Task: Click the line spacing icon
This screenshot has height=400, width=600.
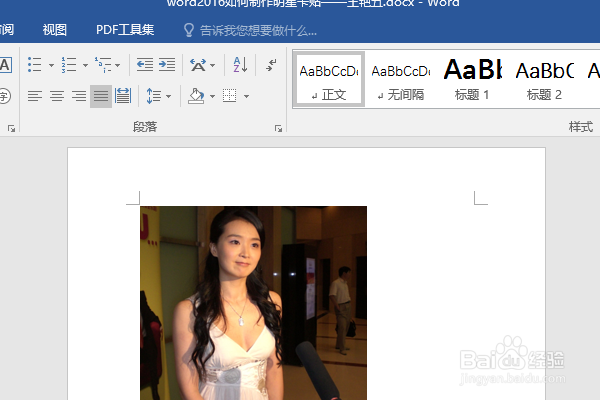Action: pyautogui.click(x=154, y=96)
